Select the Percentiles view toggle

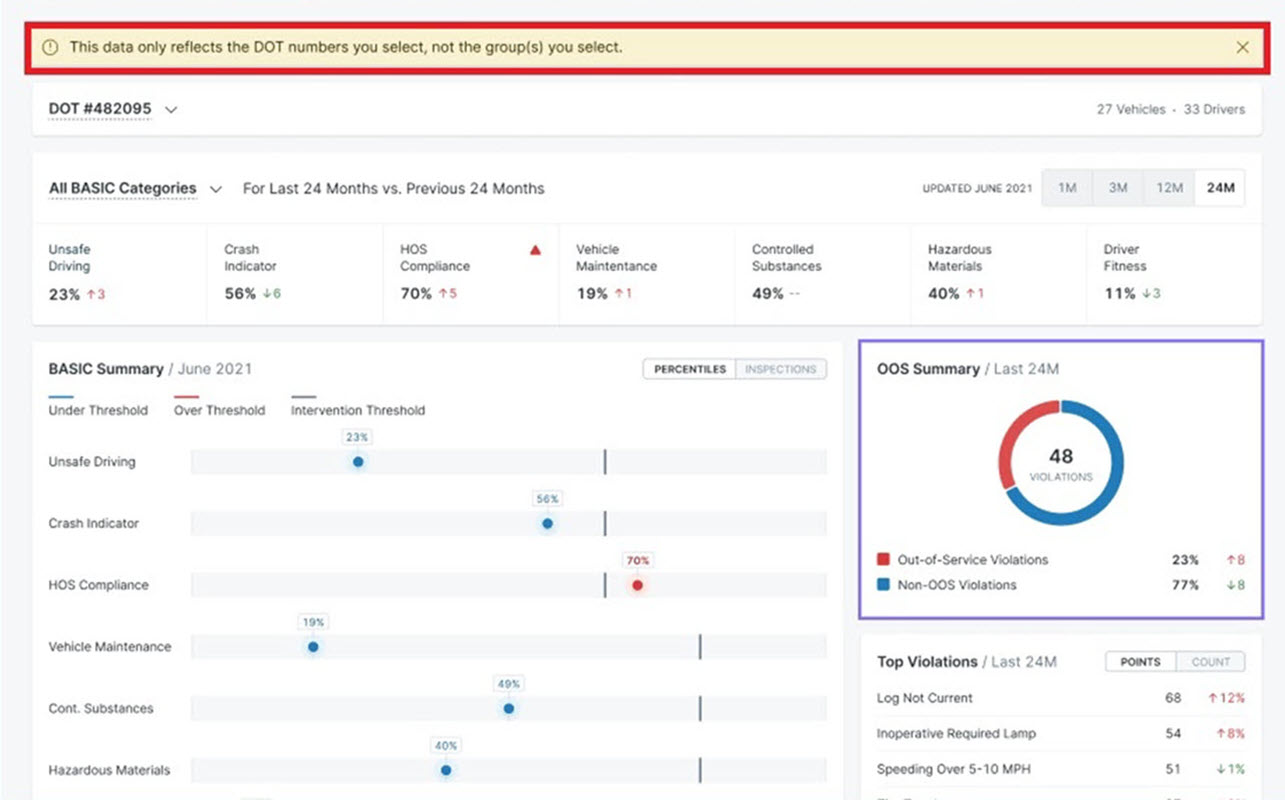point(689,369)
